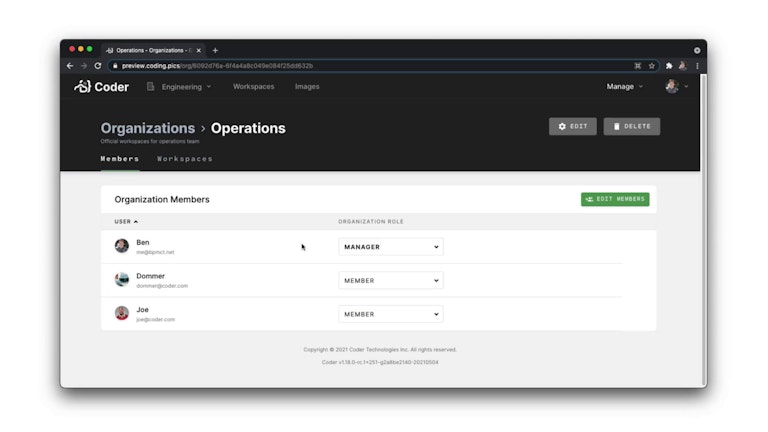Viewport: 768px width, 432px height.
Task: Click the joe@coder.com email text
Action: [x=155, y=319]
